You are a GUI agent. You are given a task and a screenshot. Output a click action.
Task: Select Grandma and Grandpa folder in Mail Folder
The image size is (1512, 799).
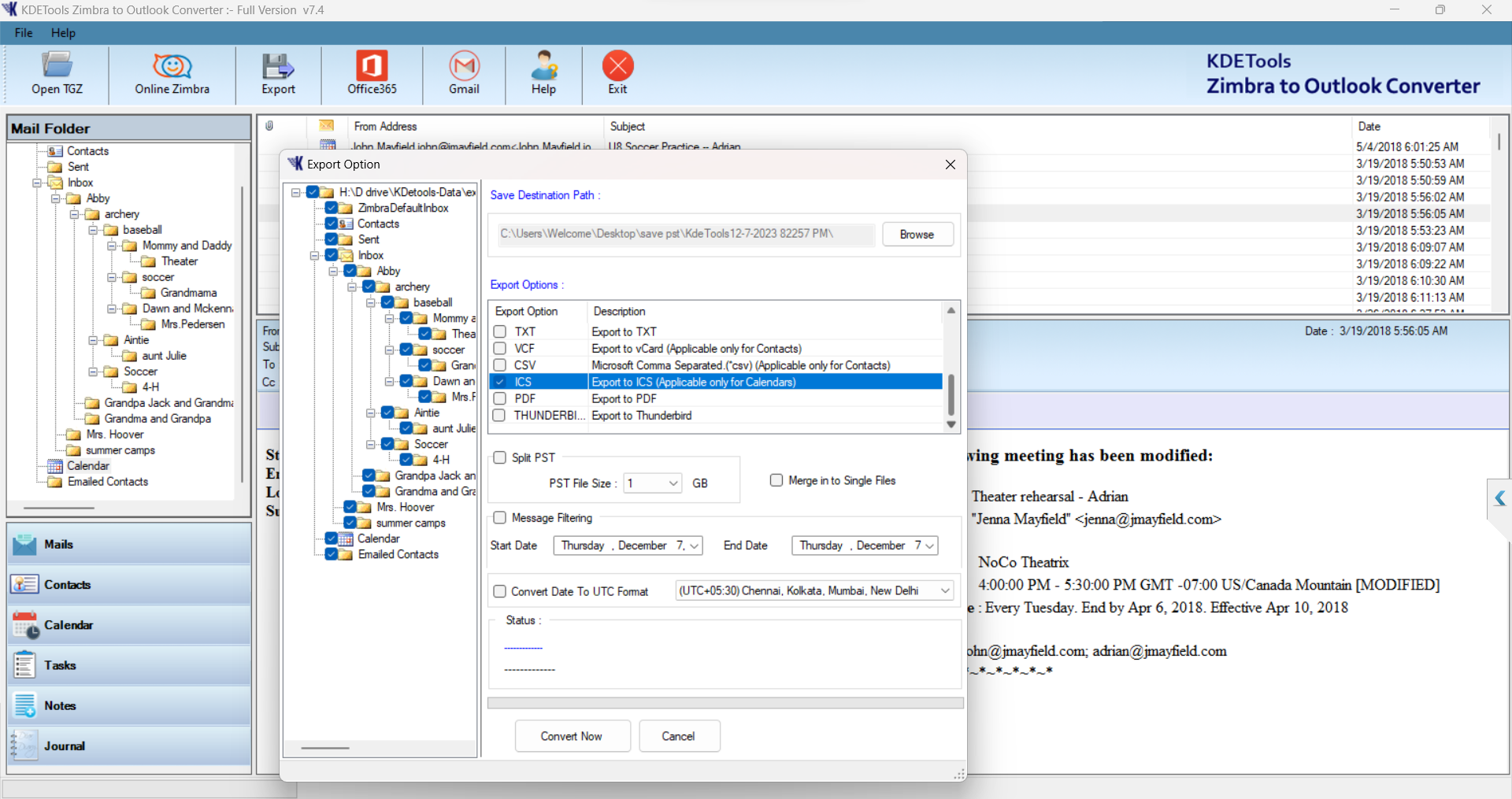click(x=148, y=418)
